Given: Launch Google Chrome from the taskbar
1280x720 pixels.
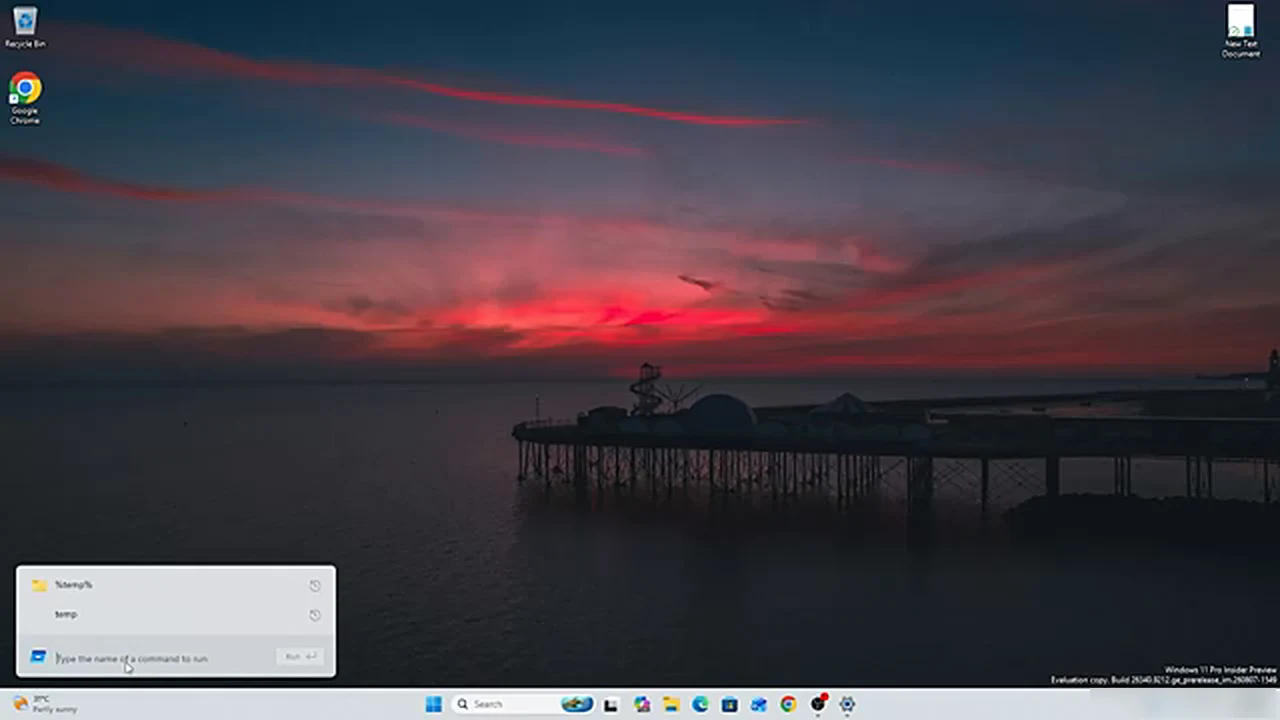Looking at the screenshot, I should pos(788,704).
